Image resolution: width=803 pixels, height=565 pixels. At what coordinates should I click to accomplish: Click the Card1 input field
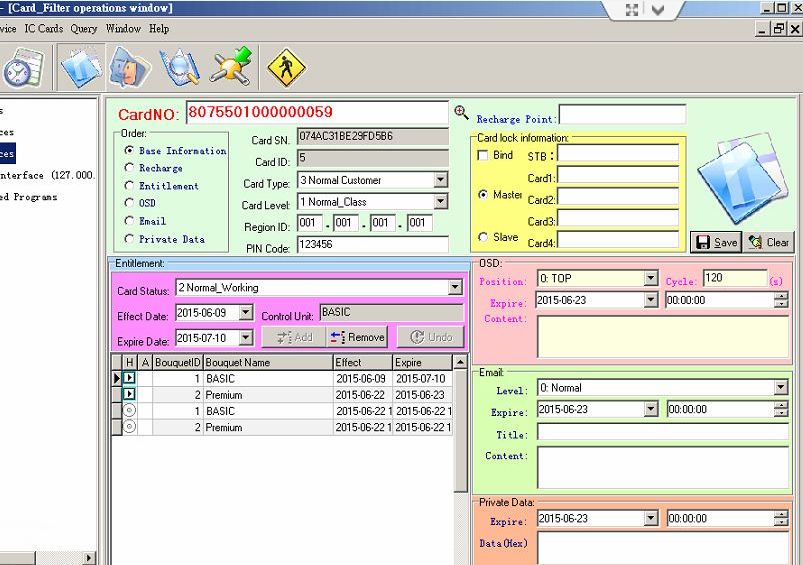618,175
